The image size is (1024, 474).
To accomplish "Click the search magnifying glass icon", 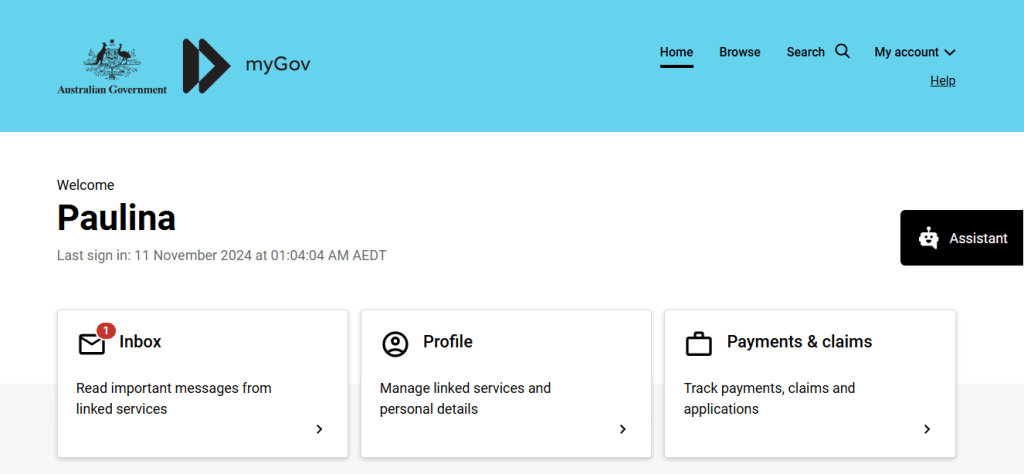I will (842, 51).
